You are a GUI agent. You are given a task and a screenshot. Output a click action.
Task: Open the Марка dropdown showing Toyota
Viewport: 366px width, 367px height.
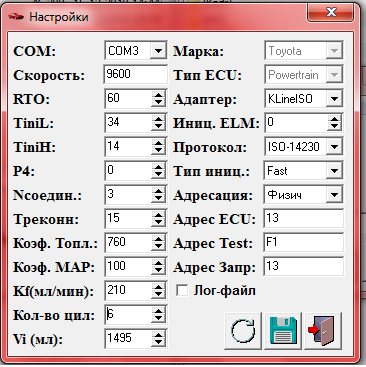[334, 51]
